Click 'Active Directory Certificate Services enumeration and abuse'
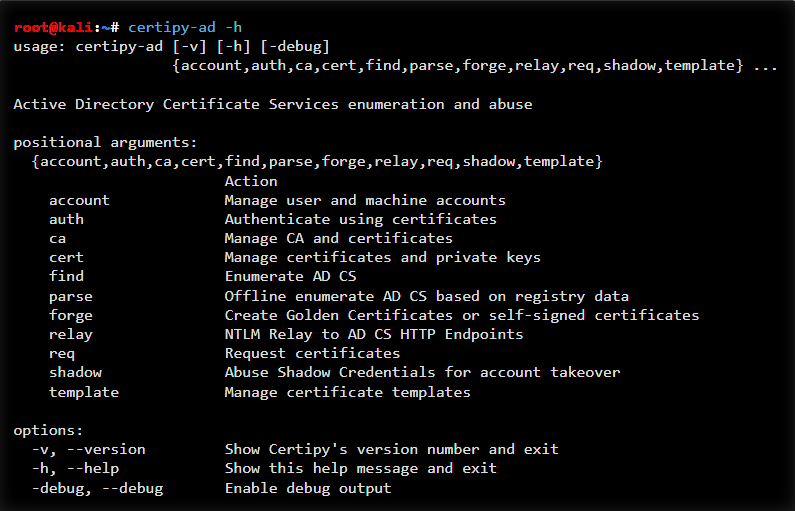Screen dimensions: 795x511 tap(273, 104)
